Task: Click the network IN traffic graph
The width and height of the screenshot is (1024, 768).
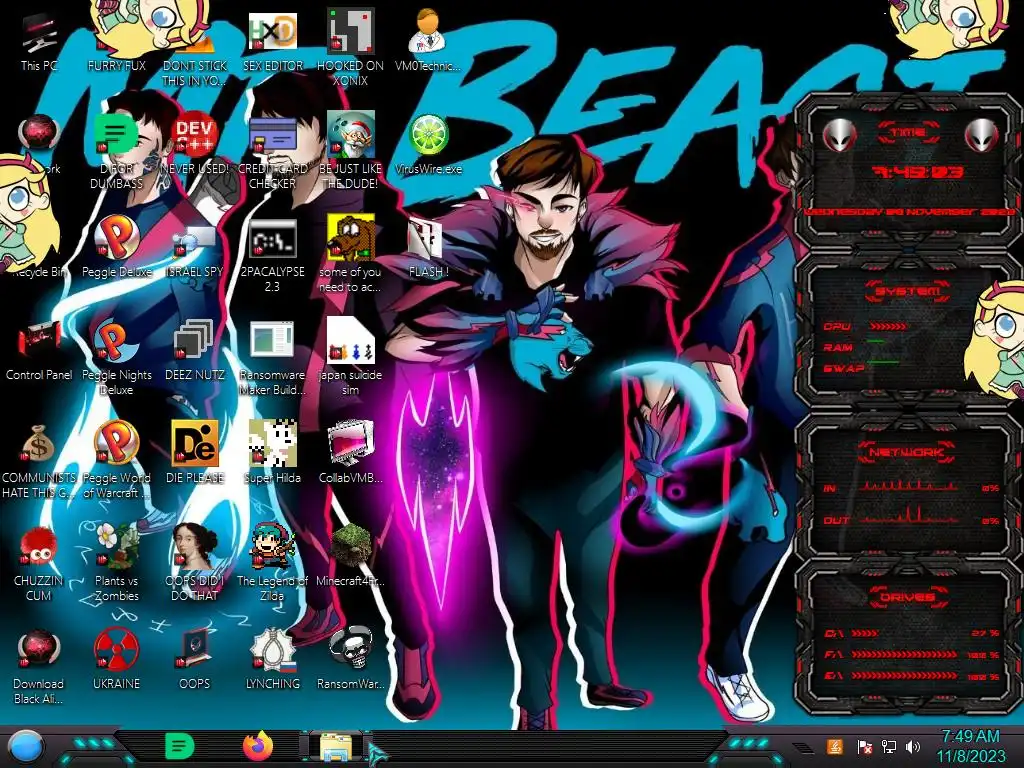Action: 909,485
